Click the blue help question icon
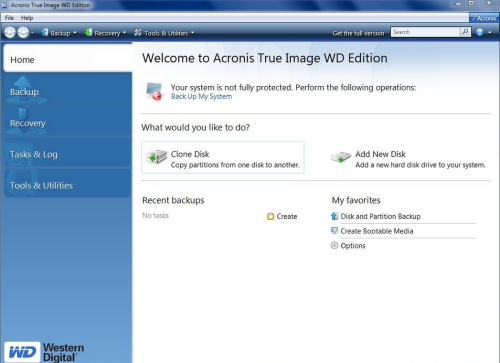 [480, 32]
